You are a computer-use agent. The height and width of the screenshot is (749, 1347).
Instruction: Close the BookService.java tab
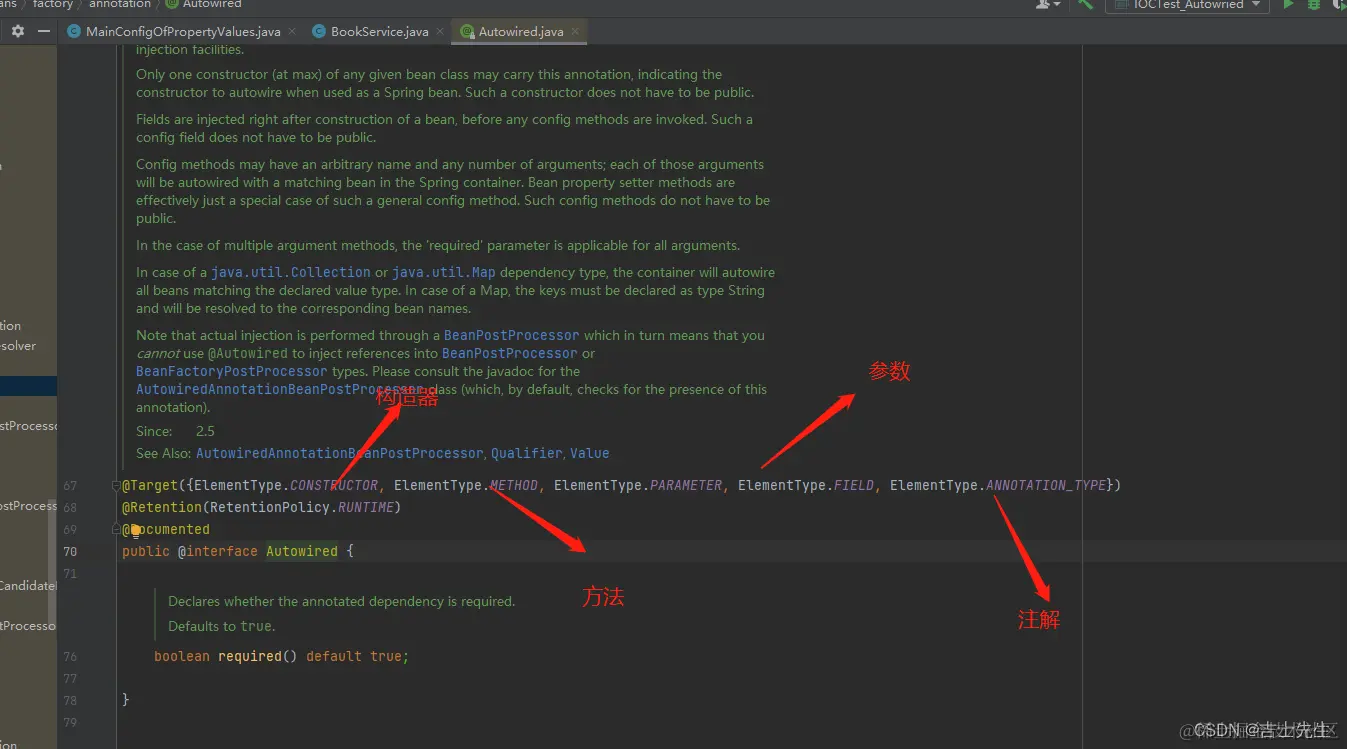pos(439,31)
